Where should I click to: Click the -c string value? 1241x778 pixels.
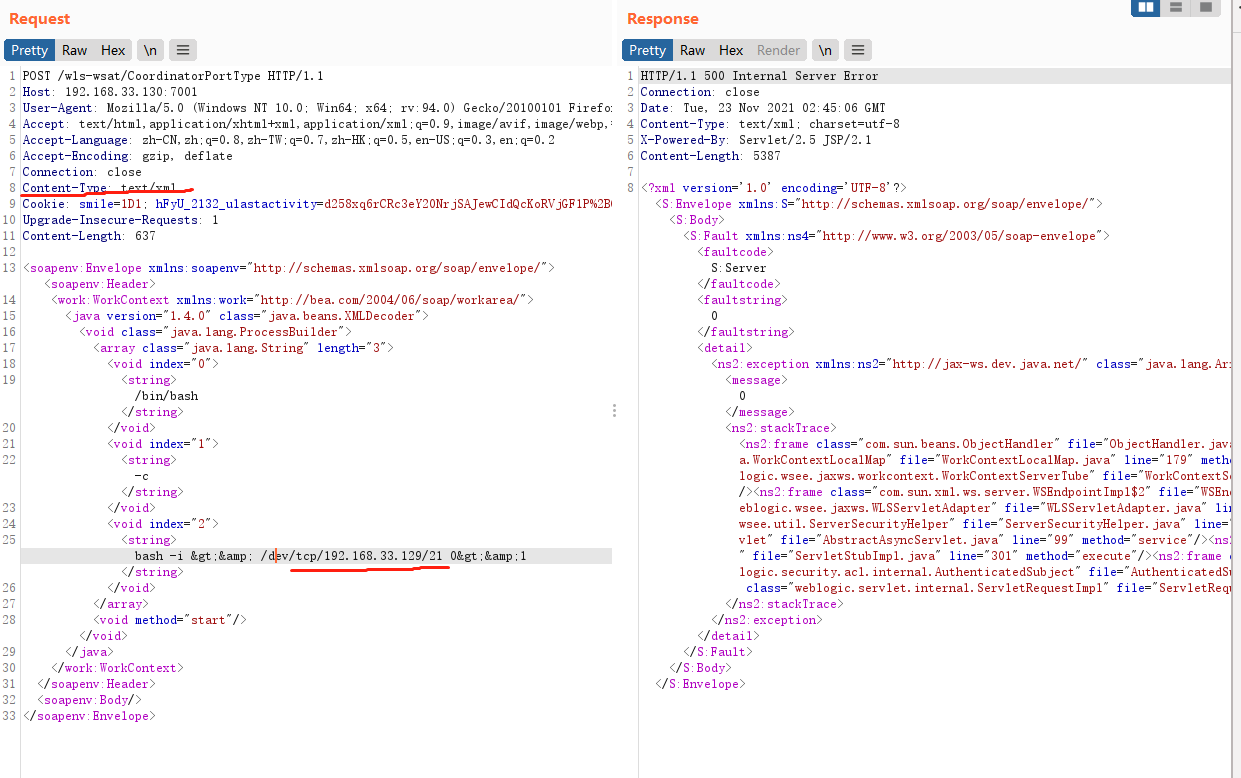pyautogui.click(x=142, y=476)
